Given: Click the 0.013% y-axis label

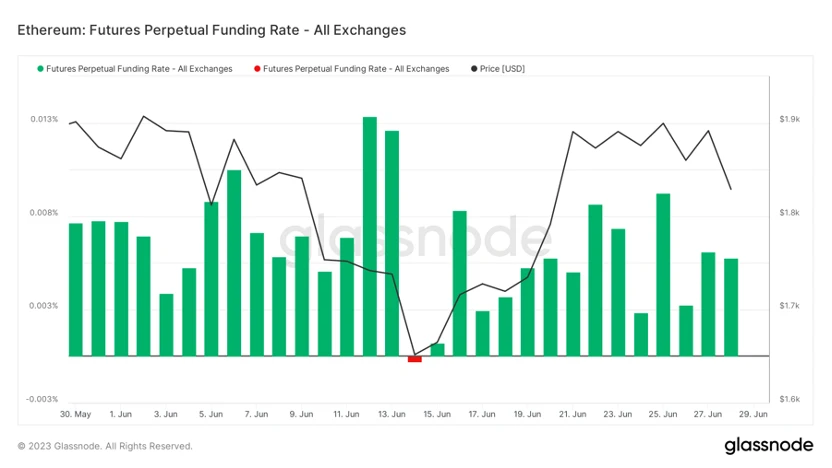Looking at the screenshot, I should (44, 119).
